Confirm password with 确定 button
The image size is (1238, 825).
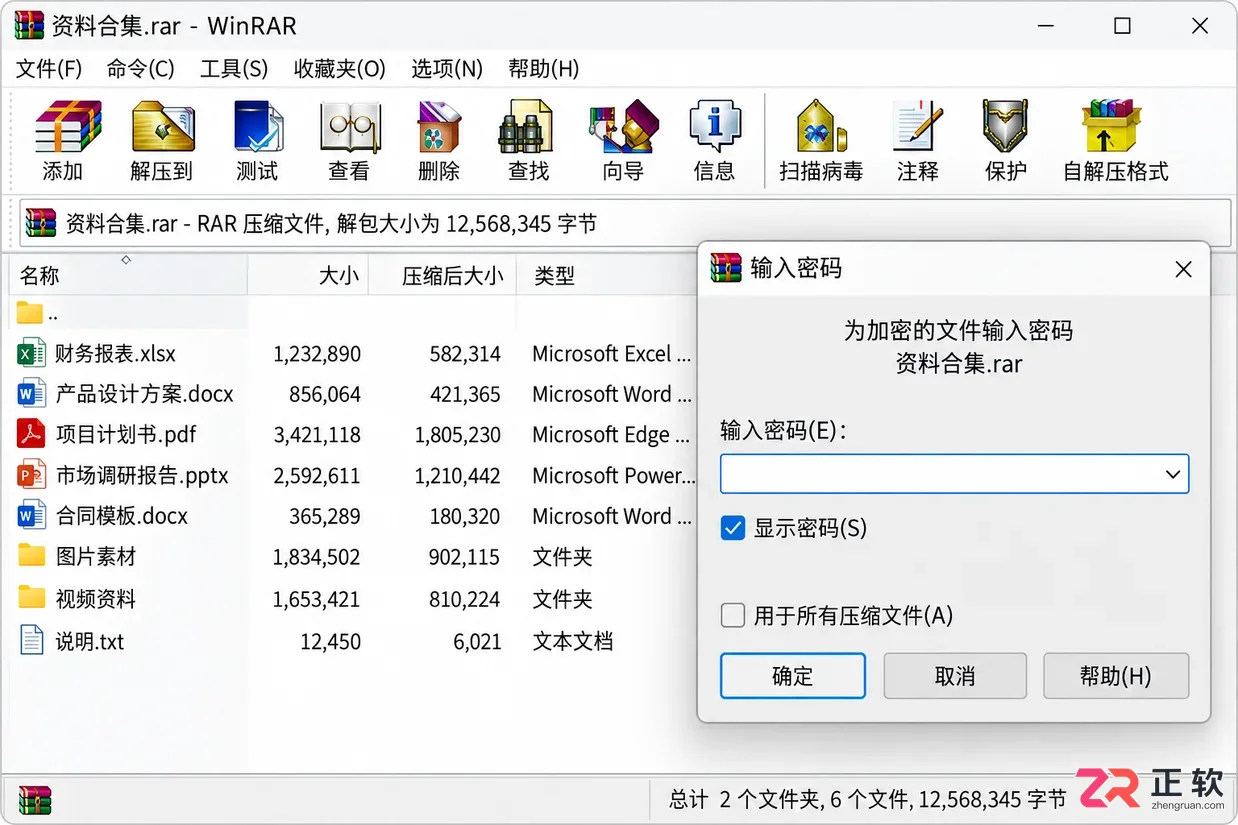click(793, 676)
